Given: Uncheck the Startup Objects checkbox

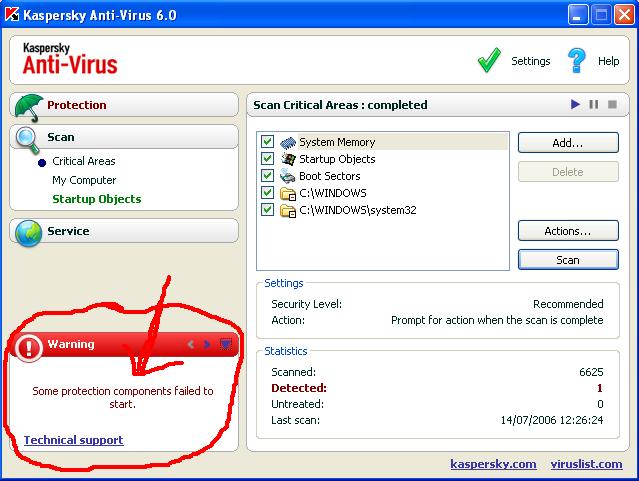Looking at the screenshot, I should [267, 158].
